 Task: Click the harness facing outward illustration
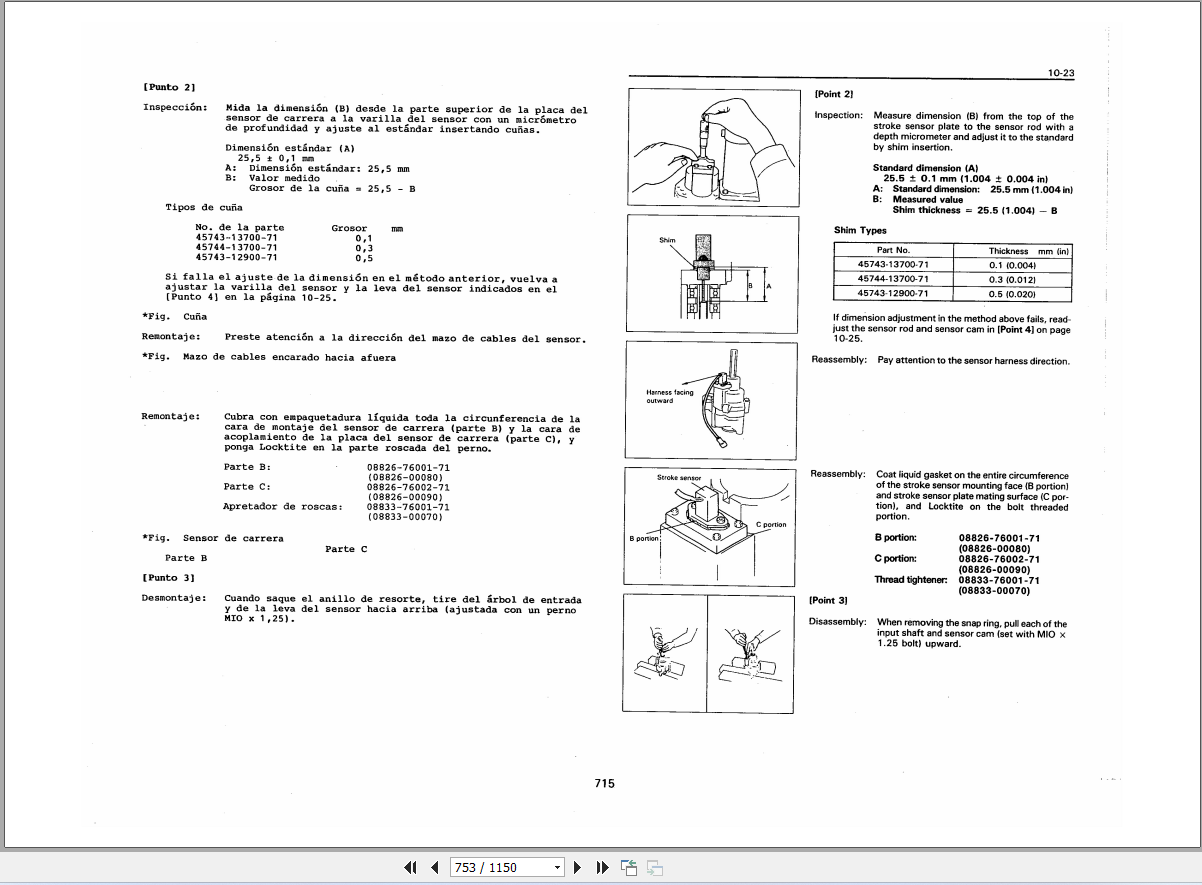tap(711, 401)
